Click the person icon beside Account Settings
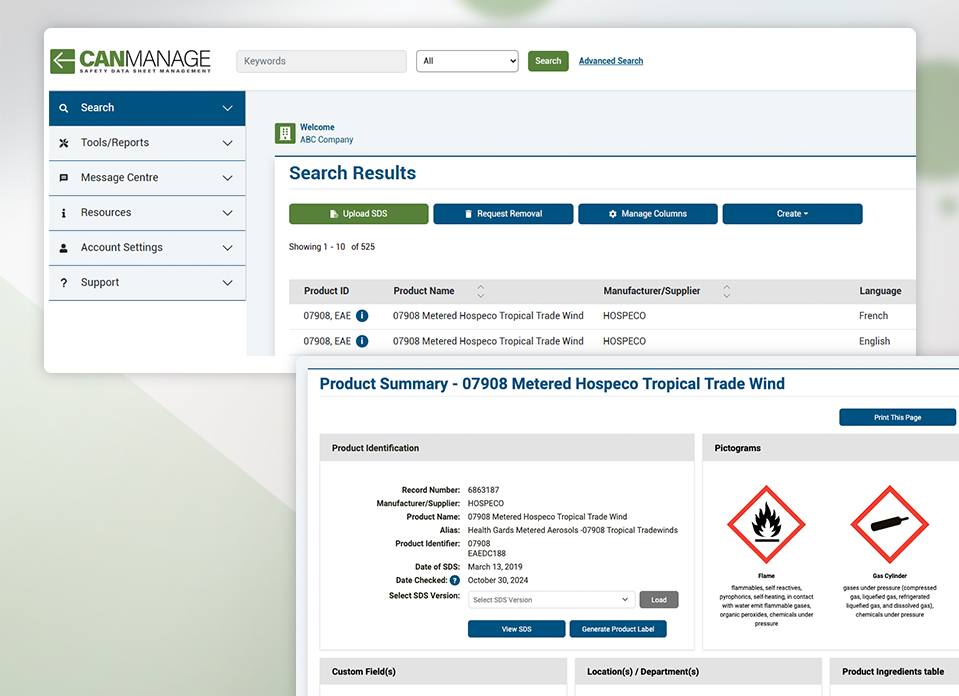The width and height of the screenshot is (959, 696). click(64, 248)
